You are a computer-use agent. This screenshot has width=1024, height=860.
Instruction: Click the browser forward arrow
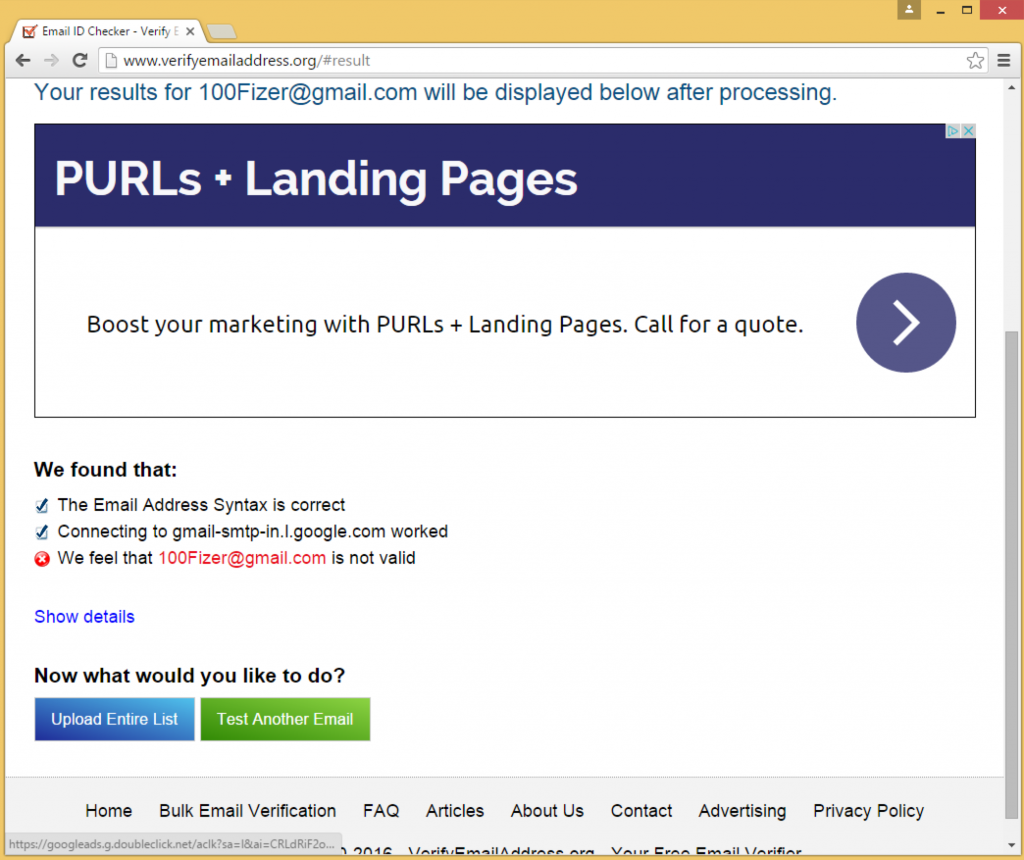point(51,61)
